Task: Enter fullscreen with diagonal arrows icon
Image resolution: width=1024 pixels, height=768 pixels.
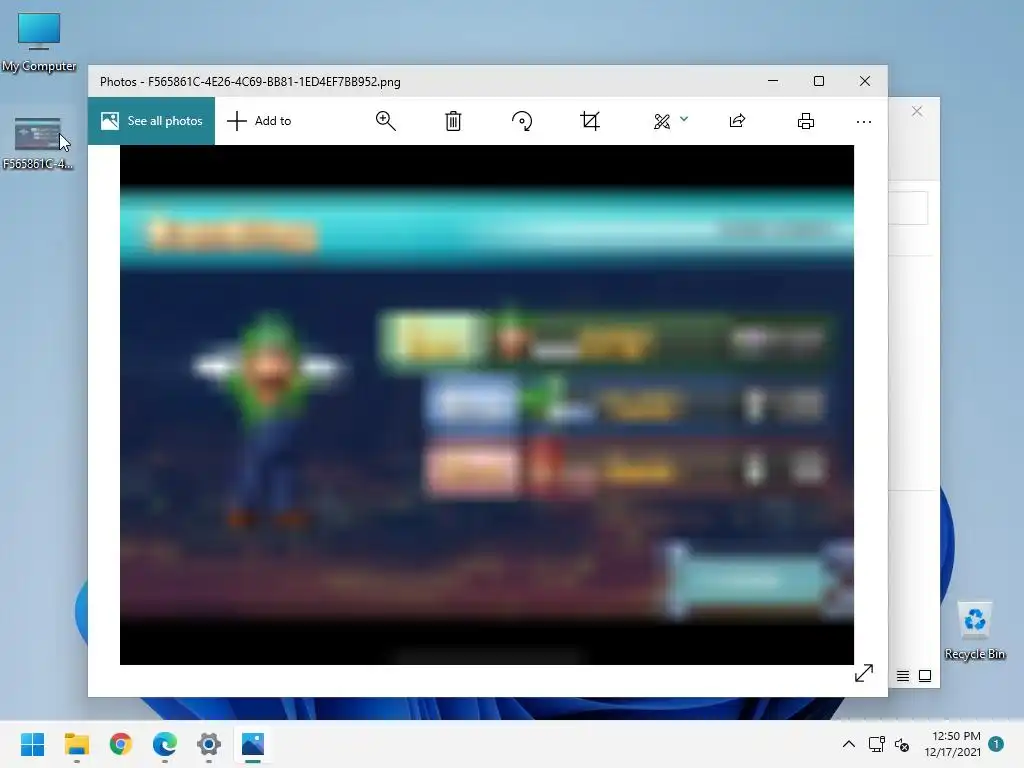Action: click(864, 673)
